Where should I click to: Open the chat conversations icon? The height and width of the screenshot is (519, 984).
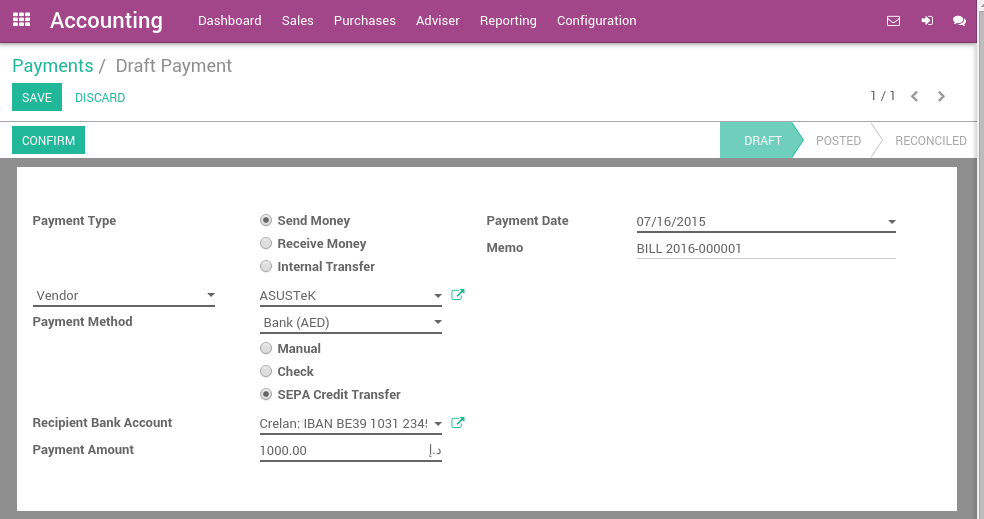coord(960,21)
